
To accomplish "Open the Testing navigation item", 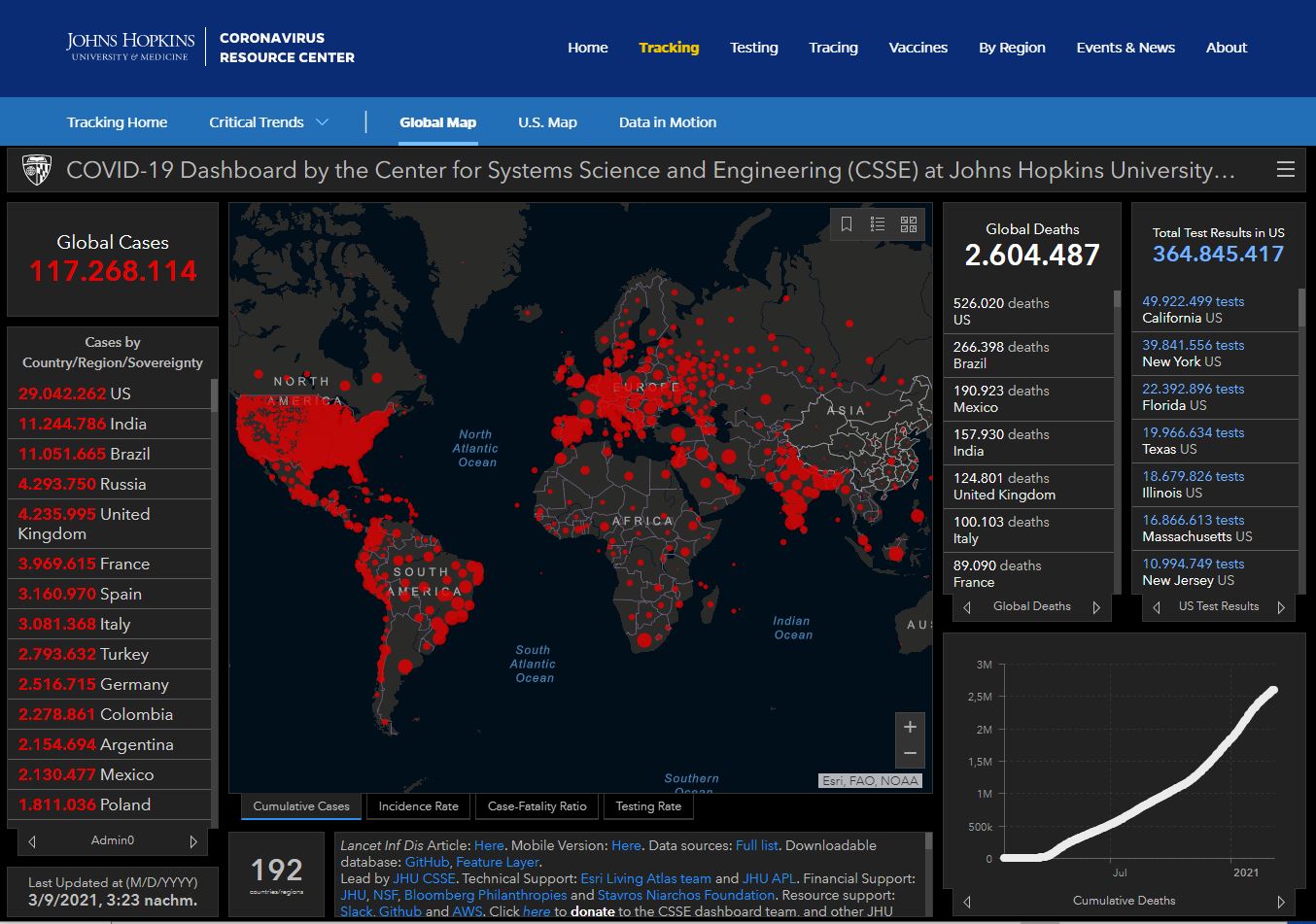I will point(754,48).
